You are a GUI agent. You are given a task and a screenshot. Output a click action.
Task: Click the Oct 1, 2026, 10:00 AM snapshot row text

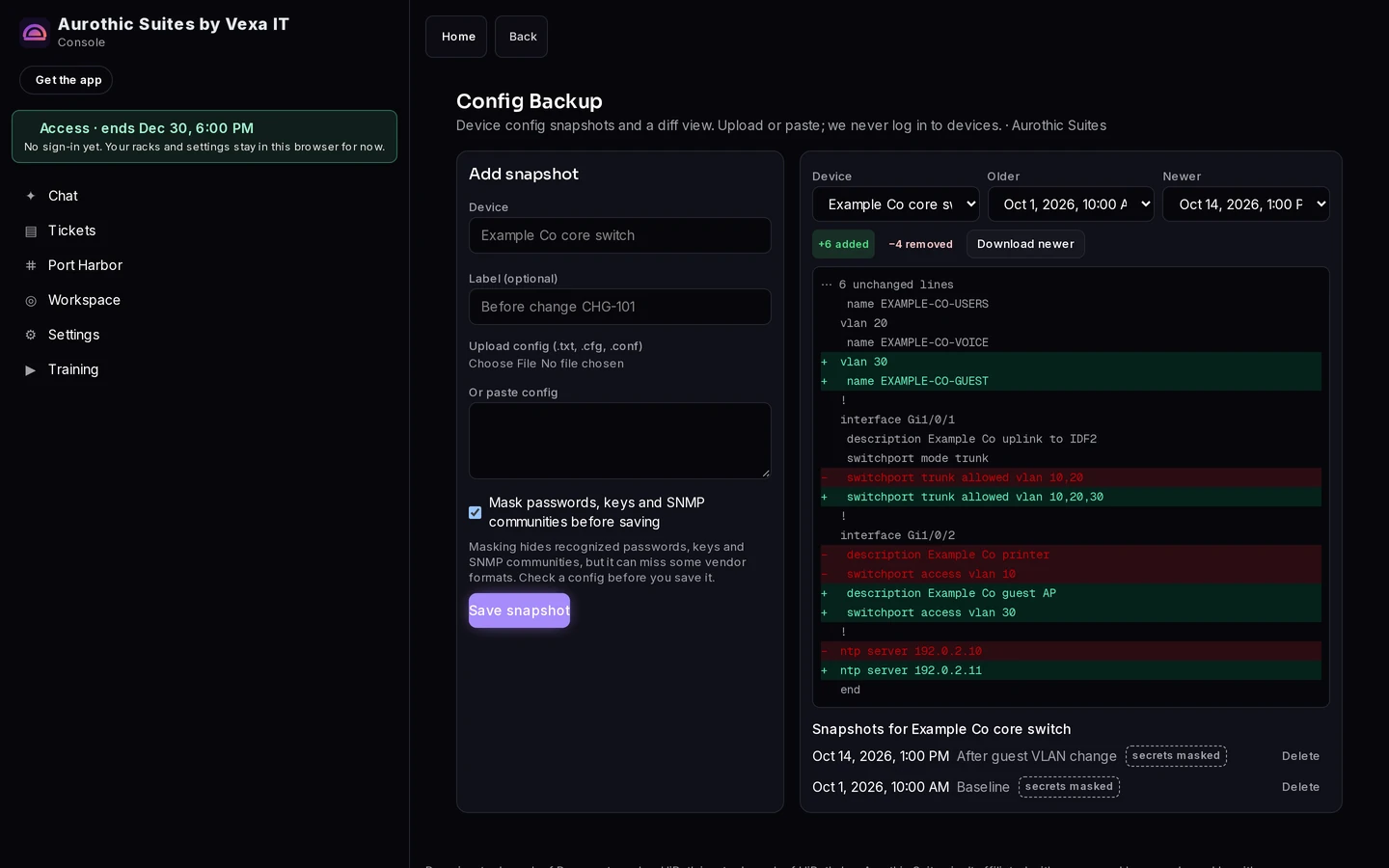881,787
